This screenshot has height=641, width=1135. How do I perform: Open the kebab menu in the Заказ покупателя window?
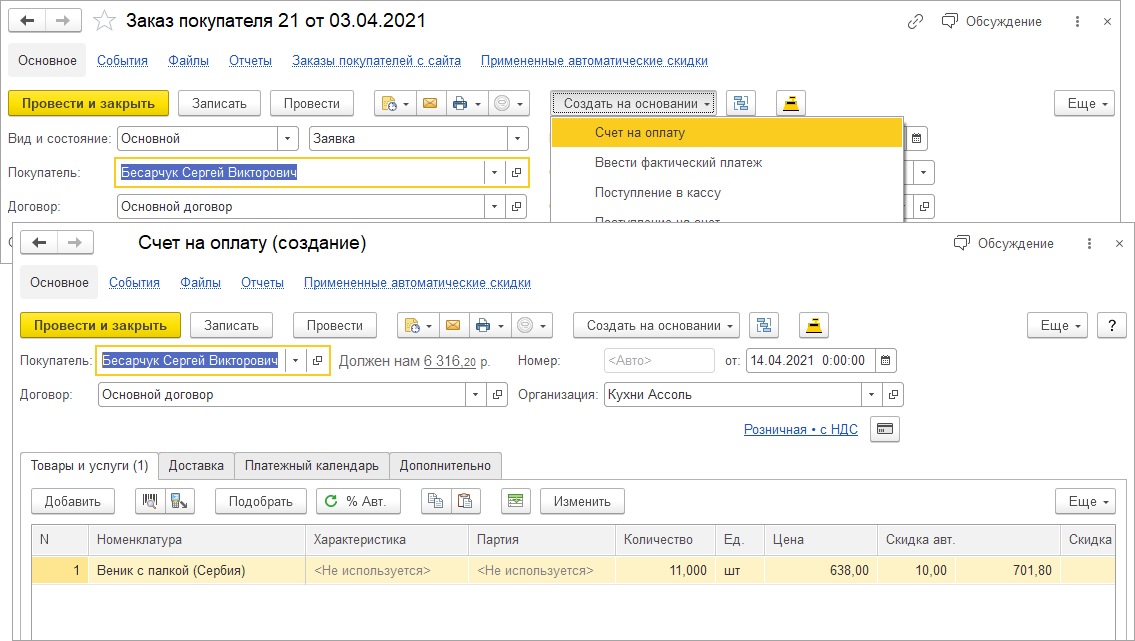[x=1077, y=22]
